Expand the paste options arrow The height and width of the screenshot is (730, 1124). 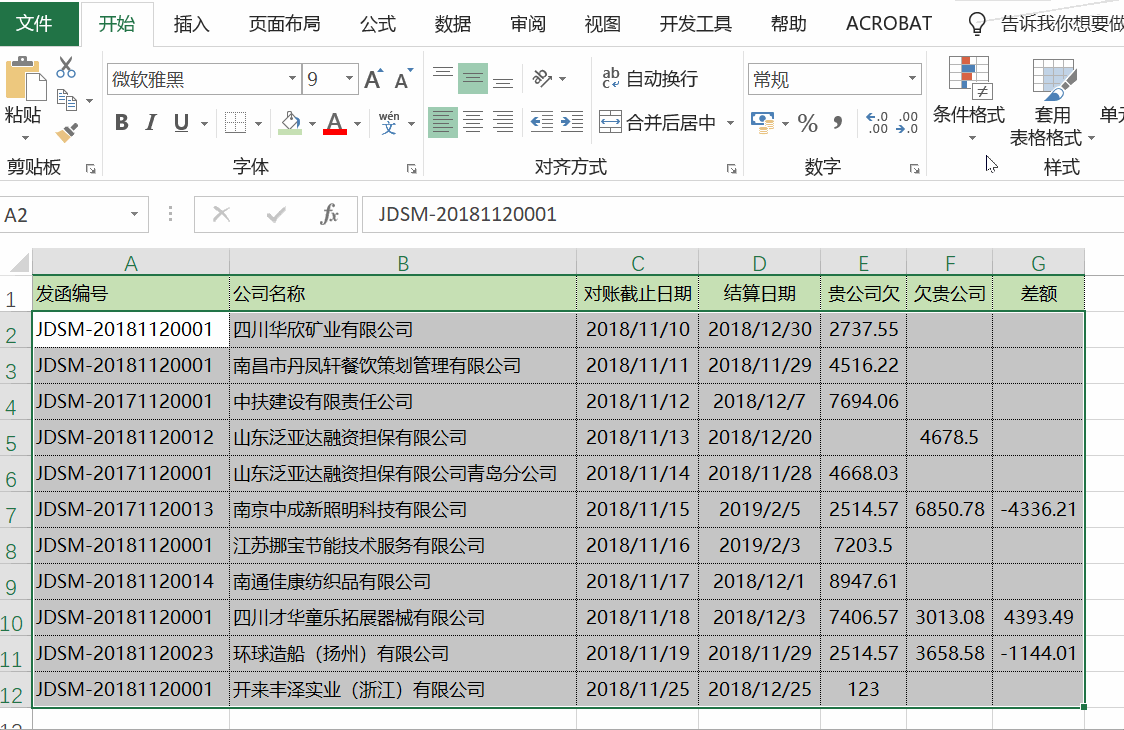point(25,137)
